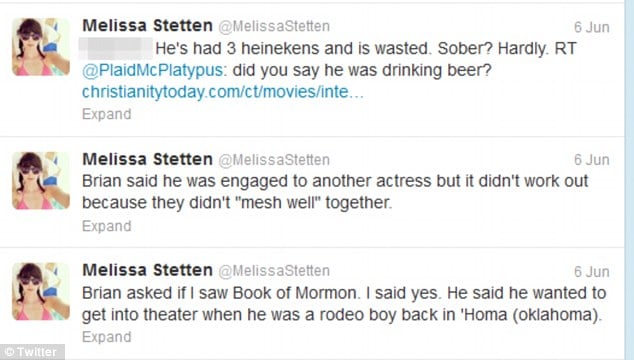The width and height of the screenshot is (634, 360).
Task: Open the @PlaidMcPlatypus mention link
Action: 152,70
